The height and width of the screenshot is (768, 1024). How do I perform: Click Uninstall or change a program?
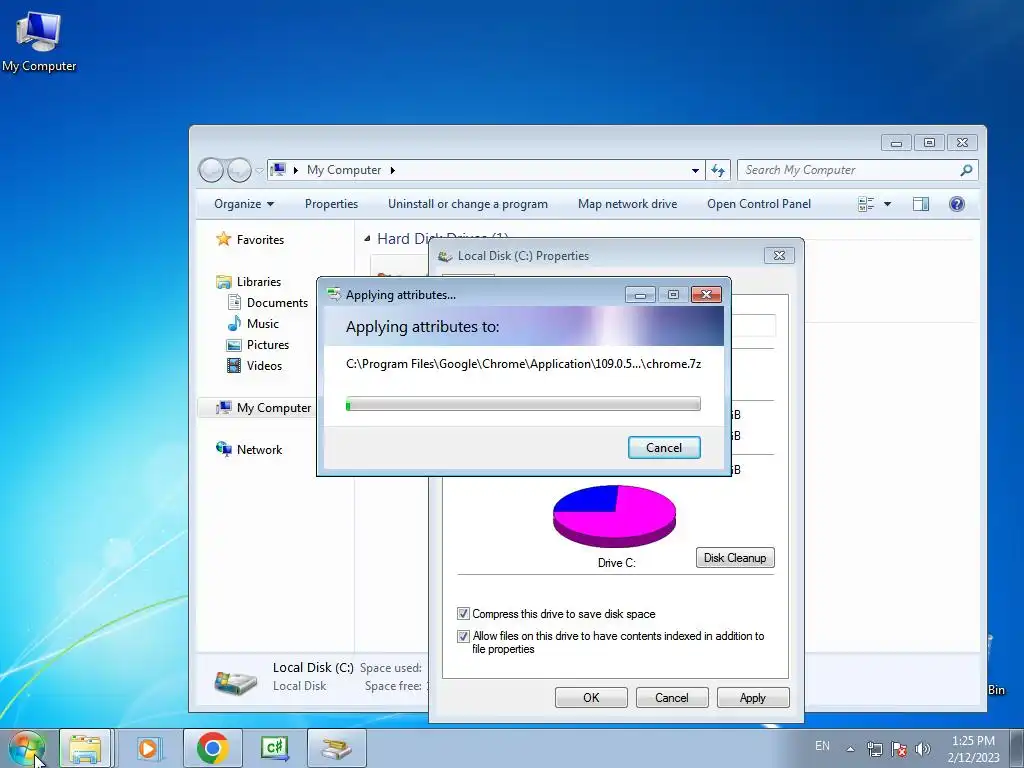click(x=468, y=204)
